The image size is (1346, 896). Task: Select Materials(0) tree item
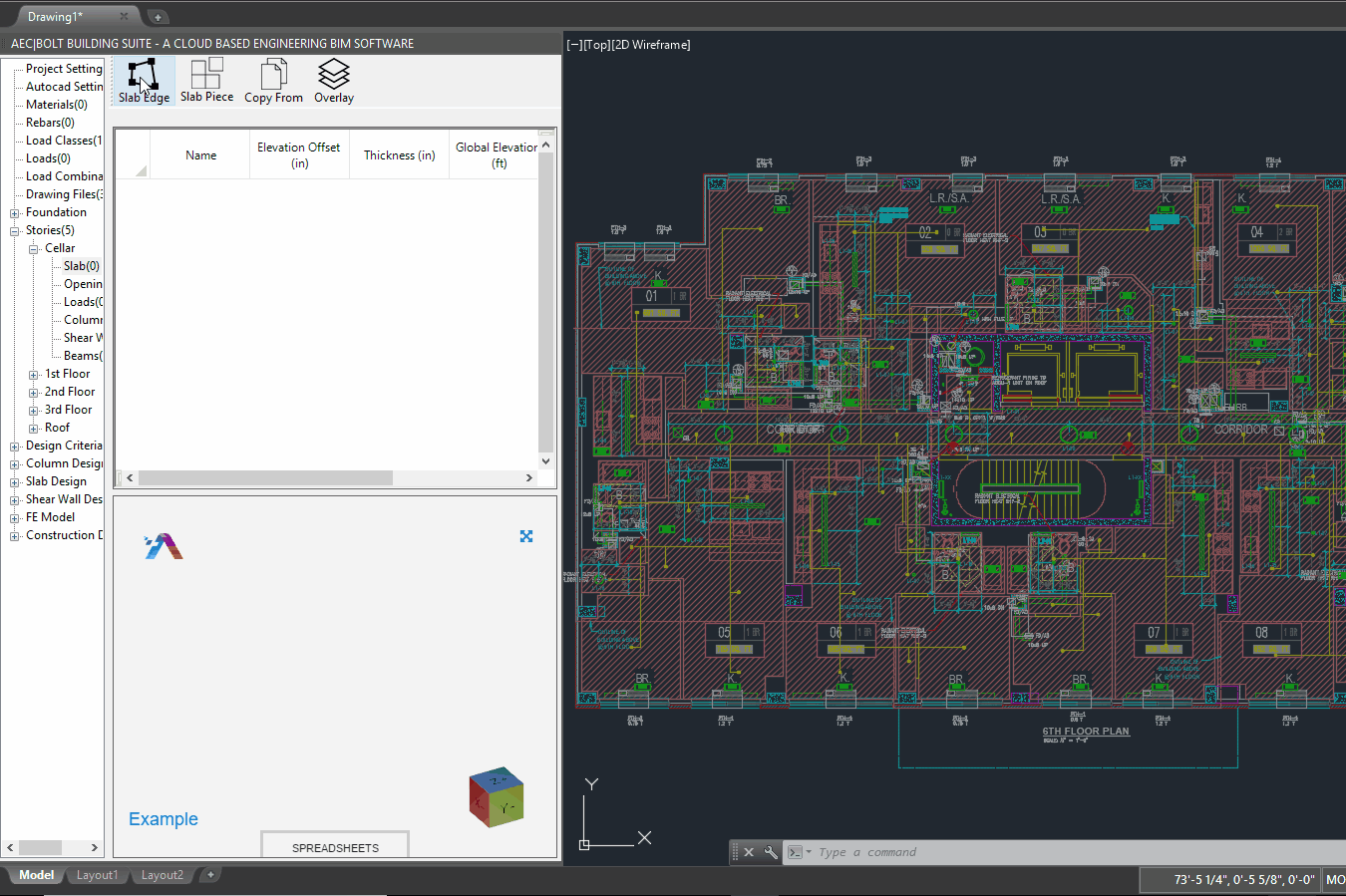[x=57, y=105]
